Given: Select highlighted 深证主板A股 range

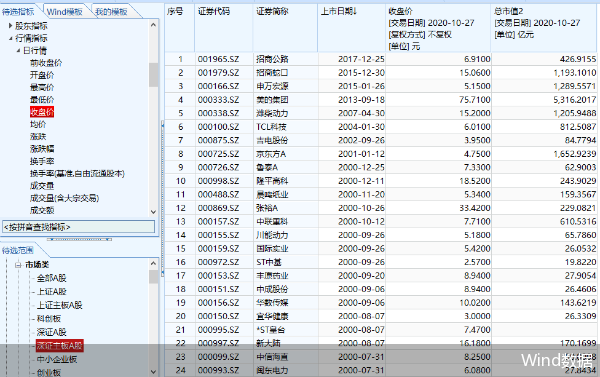Looking at the screenshot, I should (60, 346).
